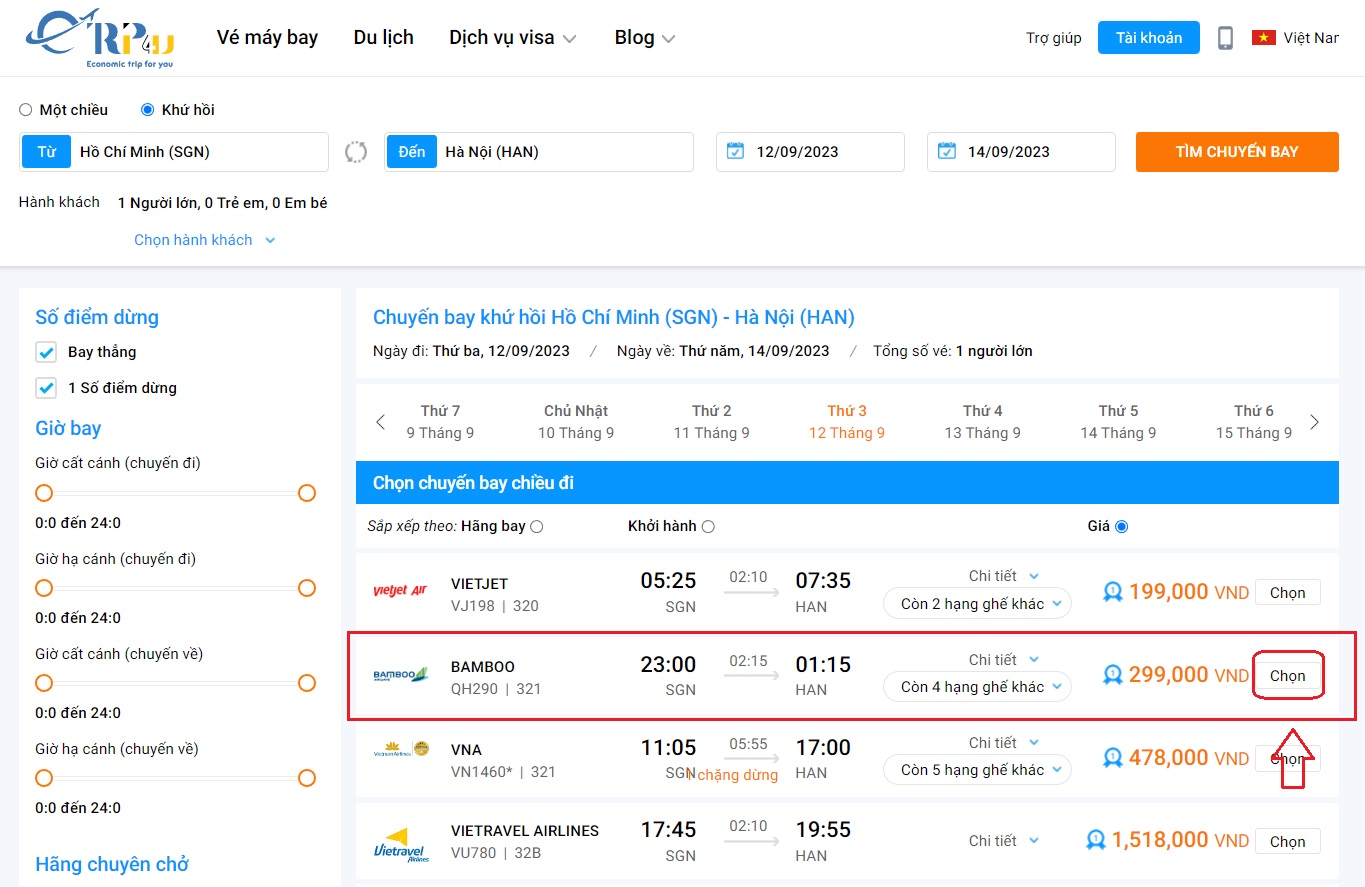Click the Hà Nội (HAN) destination field
Screen dimensions: 1365x887
[539, 152]
